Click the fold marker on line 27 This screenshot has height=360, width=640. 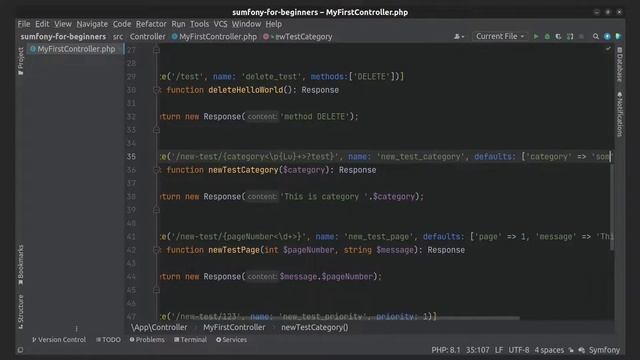click(x=156, y=50)
